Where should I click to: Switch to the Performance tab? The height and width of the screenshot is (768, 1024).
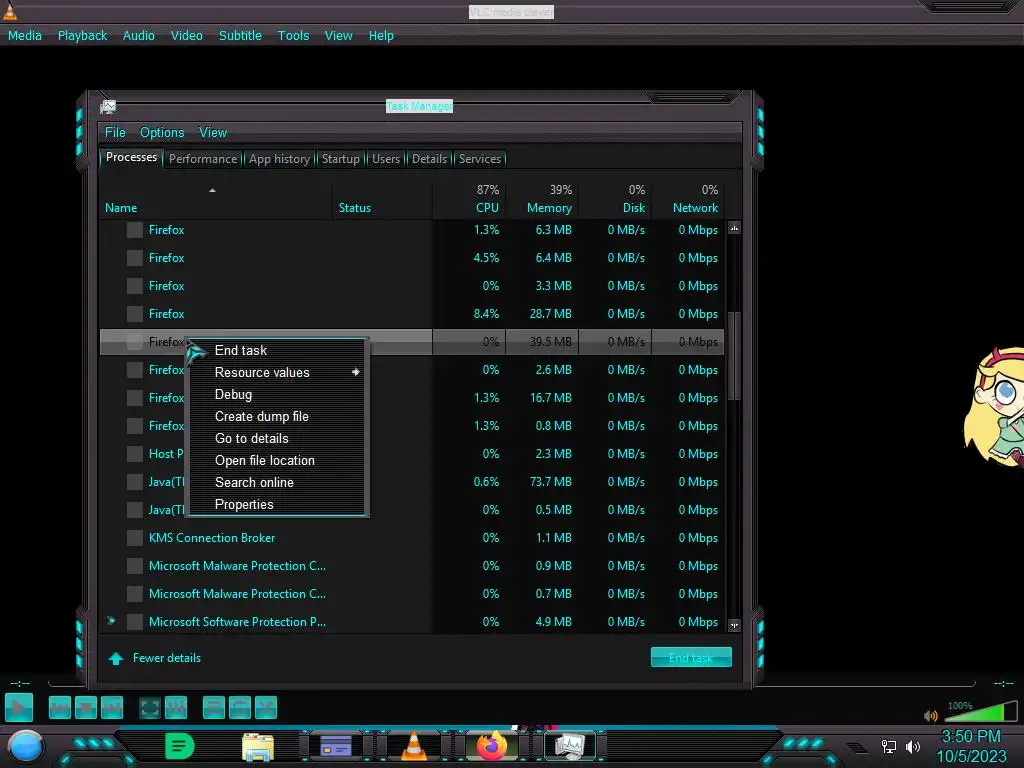(x=203, y=159)
